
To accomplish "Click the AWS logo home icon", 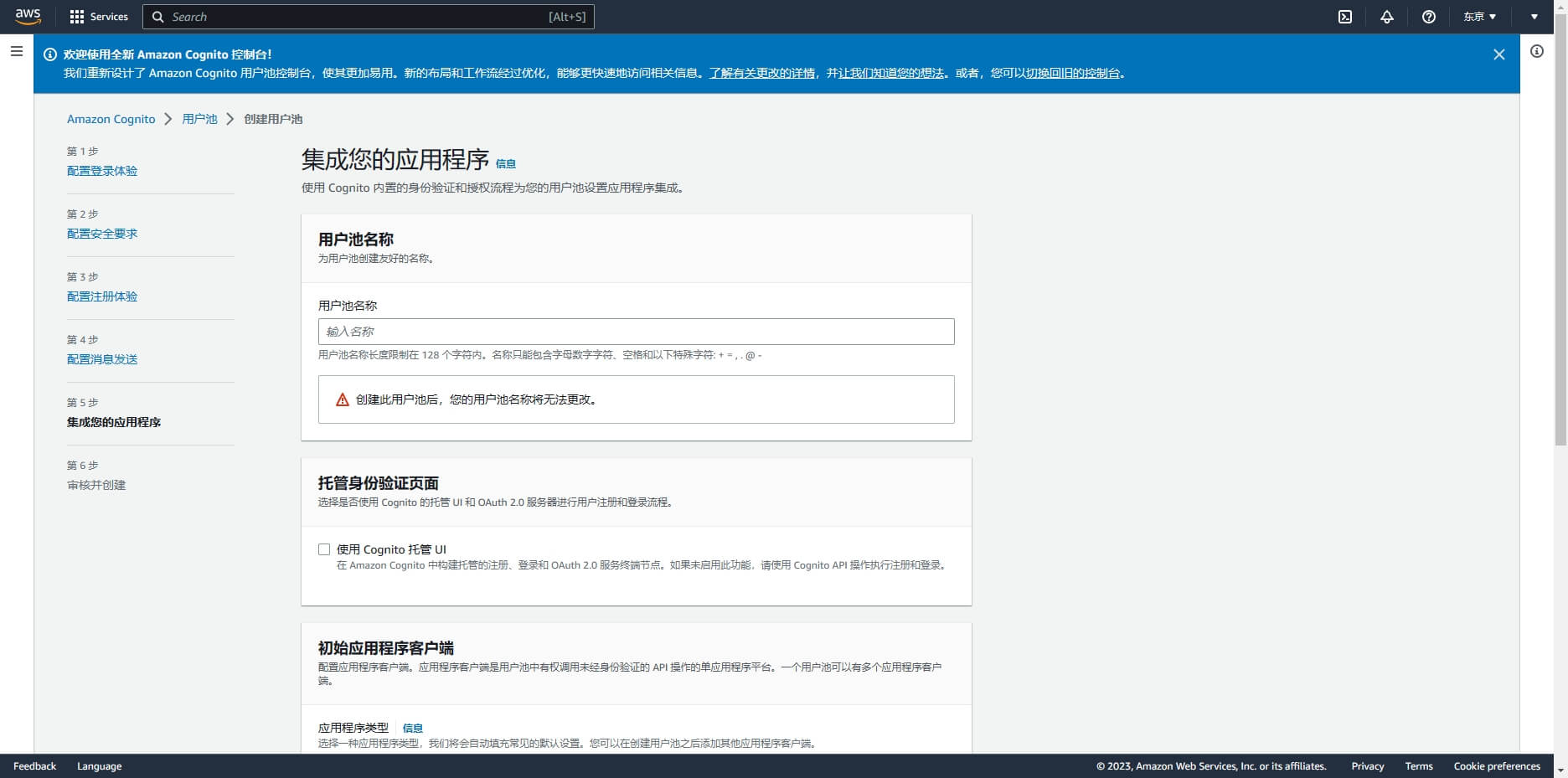I will click(x=28, y=17).
